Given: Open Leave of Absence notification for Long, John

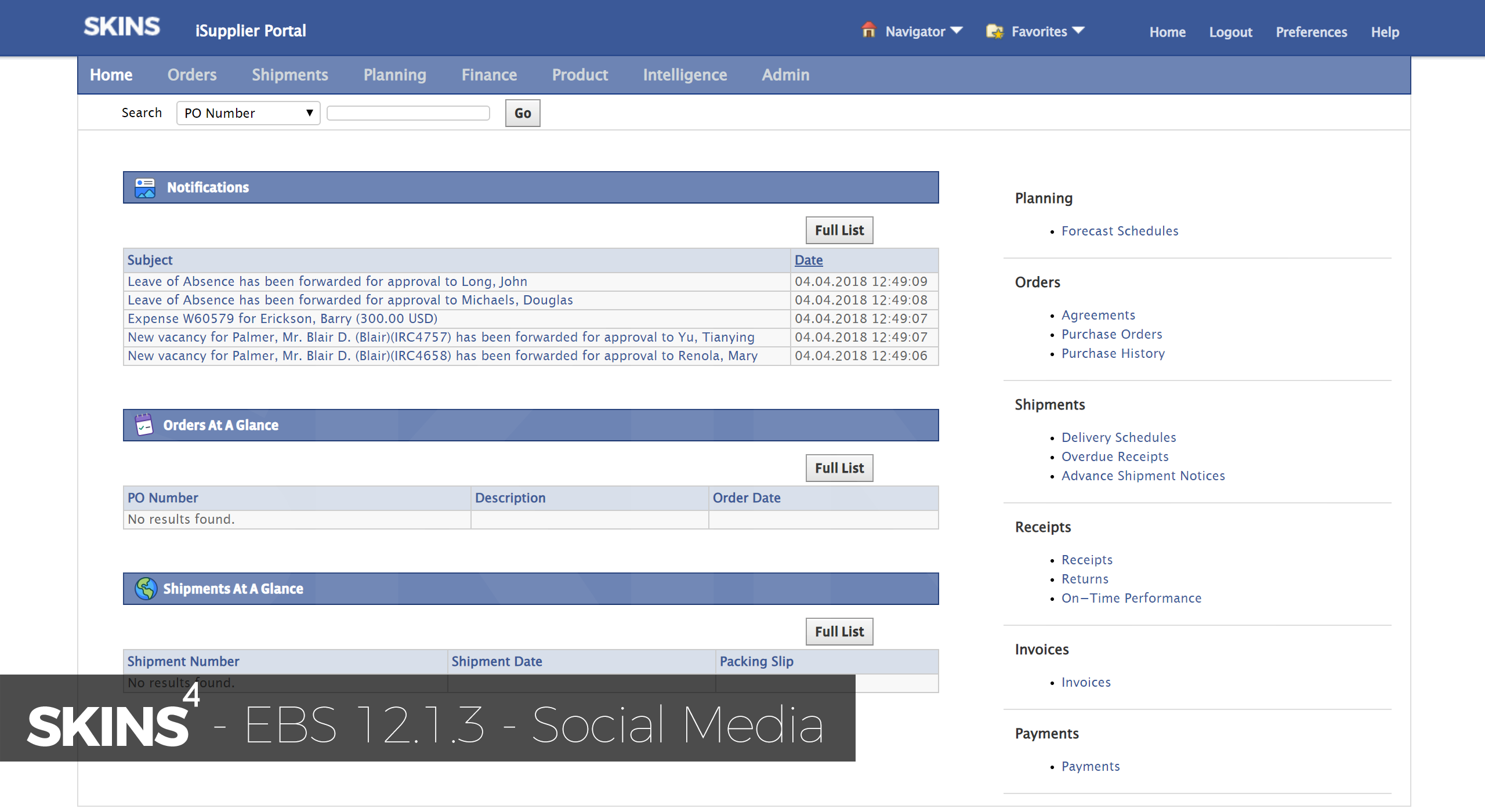Looking at the screenshot, I should [x=327, y=281].
